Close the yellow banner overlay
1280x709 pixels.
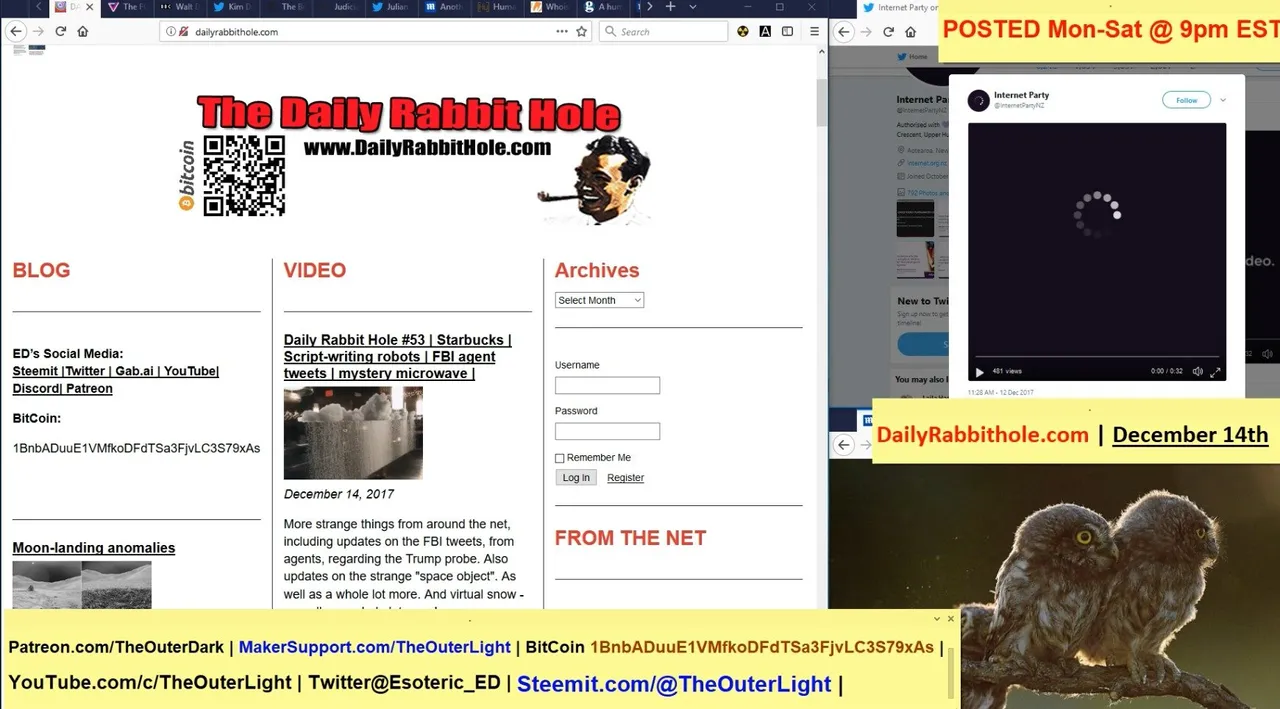[950, 619]
